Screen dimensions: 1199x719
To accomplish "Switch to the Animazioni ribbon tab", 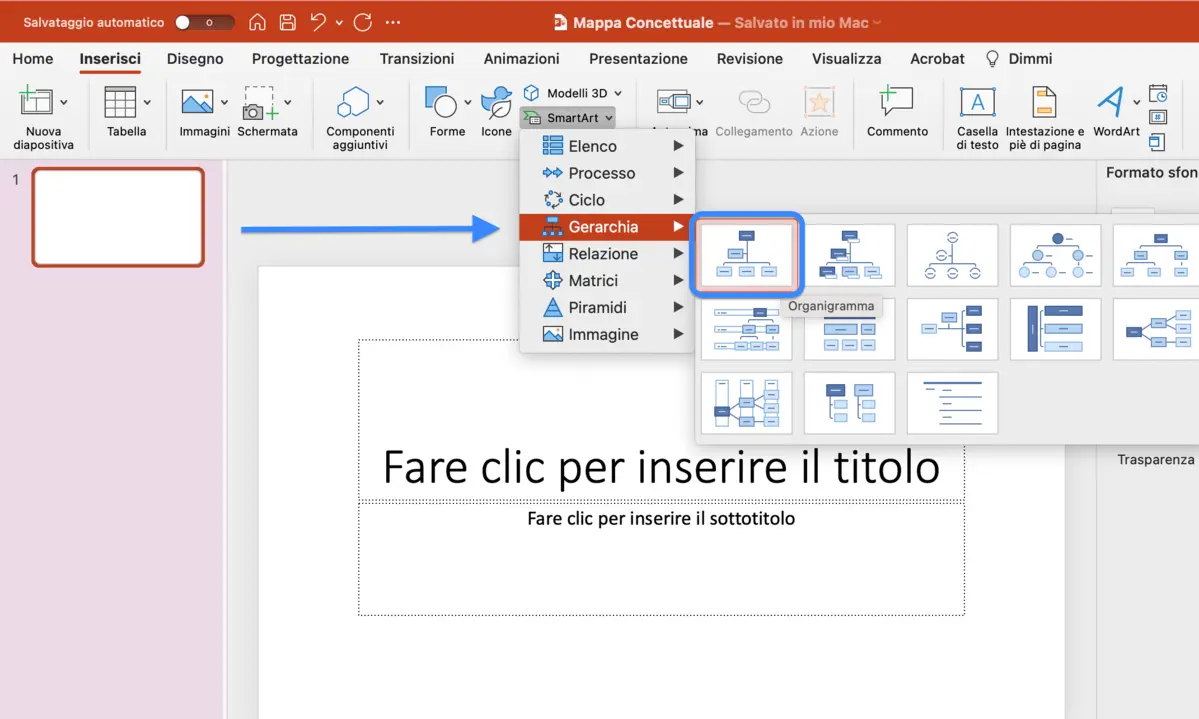I will pyautogui.click(x=521, y=59).
